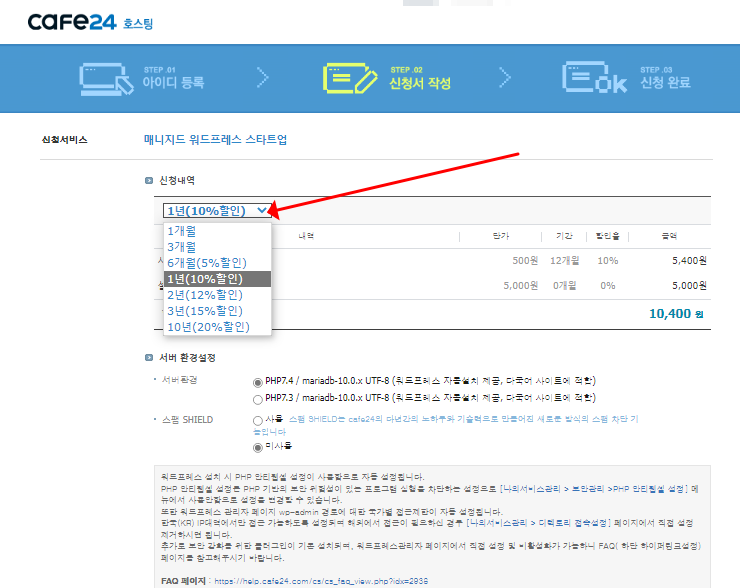The width and height of the screenshot is (740, 588).
Task: Select 1개월 from the period list
Action: 218,231
